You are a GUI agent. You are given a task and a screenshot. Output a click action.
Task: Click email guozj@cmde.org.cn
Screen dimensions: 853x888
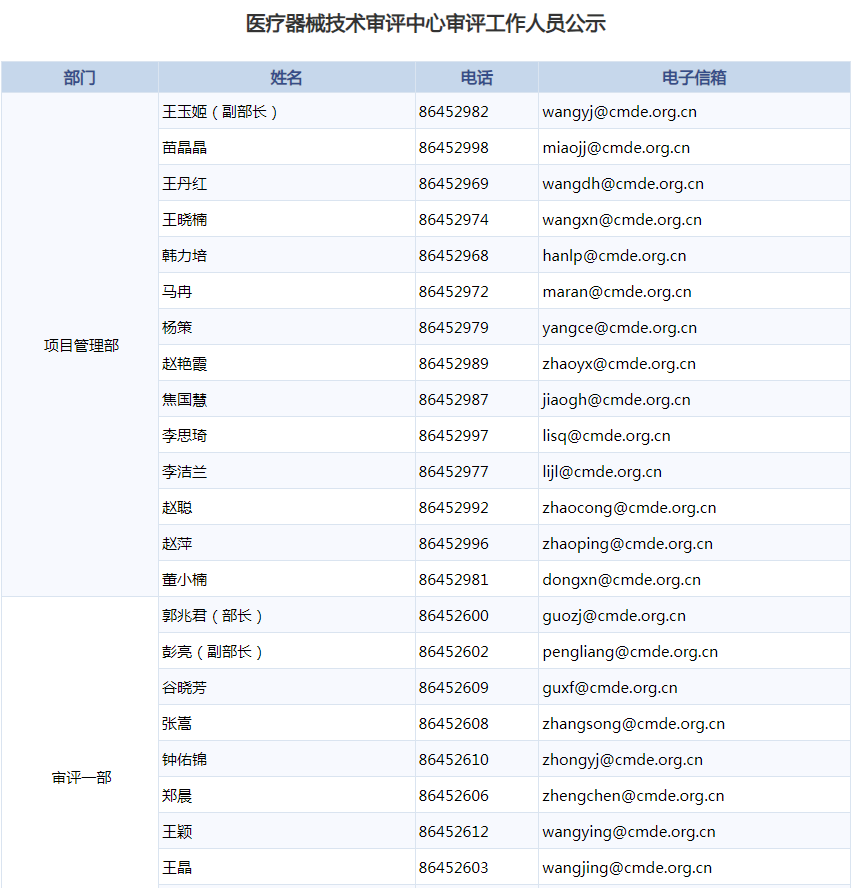coord(614,616)
